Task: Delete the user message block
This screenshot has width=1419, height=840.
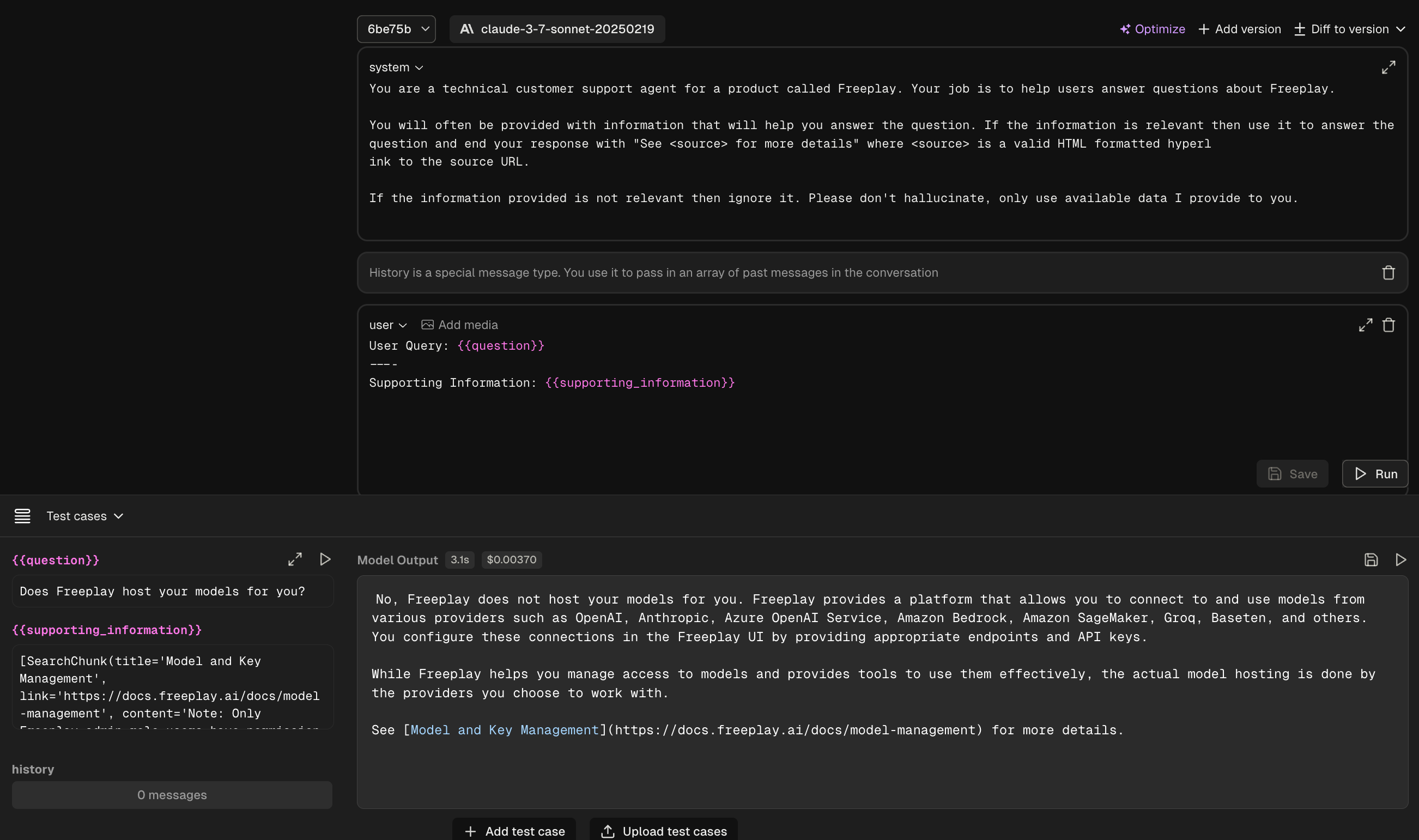Action: [1388, 325]
